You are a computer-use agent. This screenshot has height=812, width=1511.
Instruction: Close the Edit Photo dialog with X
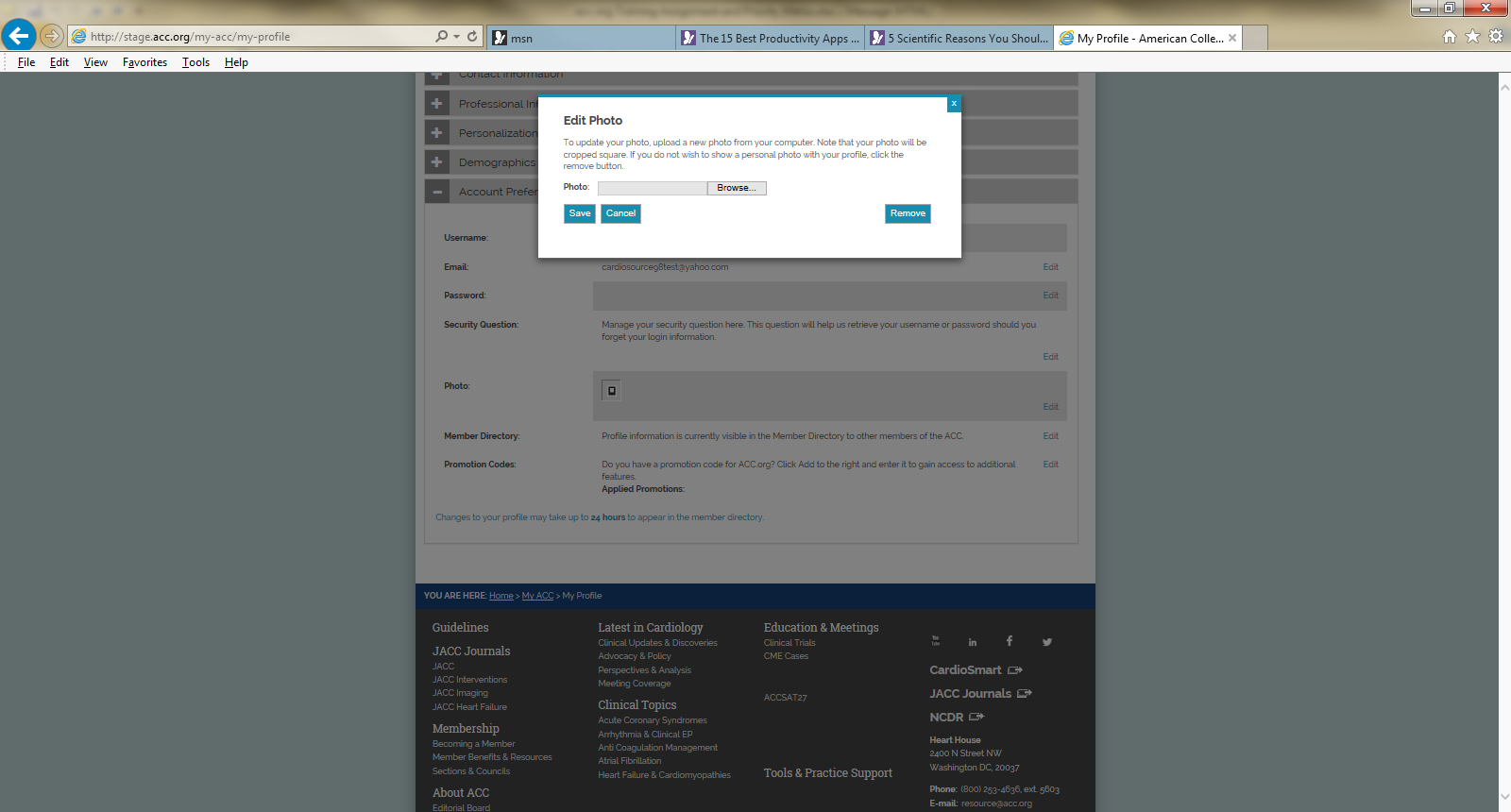click(954, 103)
